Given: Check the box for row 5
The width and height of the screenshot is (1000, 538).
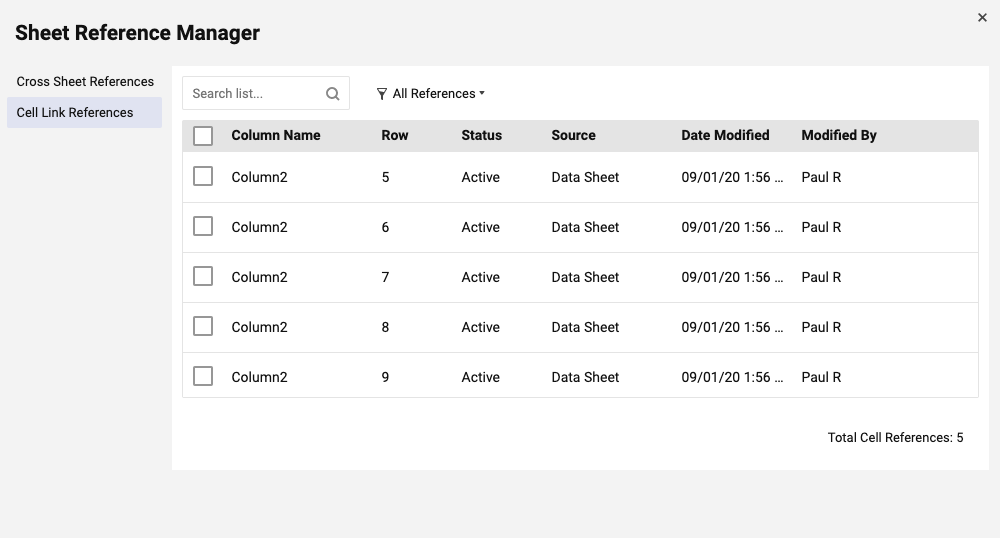Looking at the screenshot, I should click(203, 176).
